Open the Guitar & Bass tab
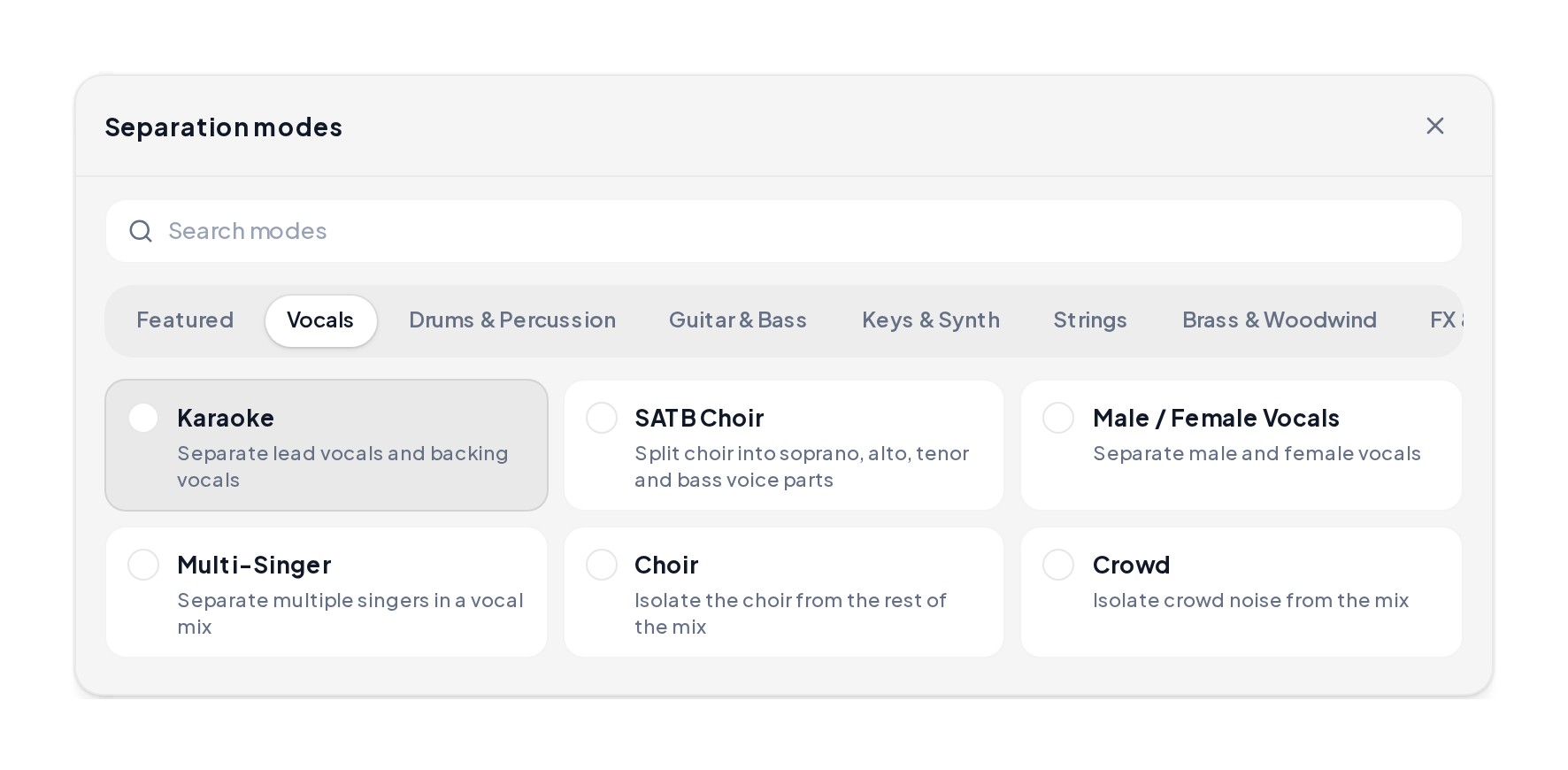This screenshot has height=770, width=1568. (x=738, y=320)
